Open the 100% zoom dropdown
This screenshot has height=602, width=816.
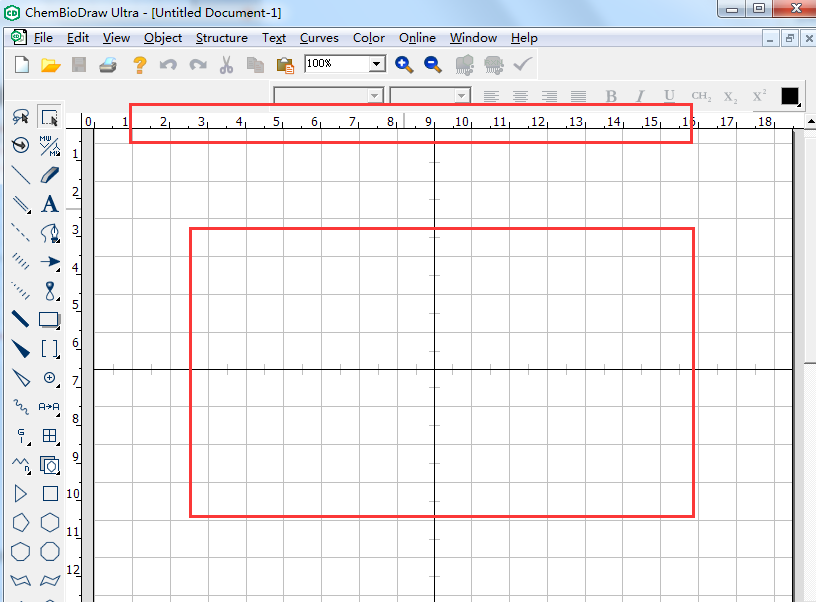(x=377, y=64)
